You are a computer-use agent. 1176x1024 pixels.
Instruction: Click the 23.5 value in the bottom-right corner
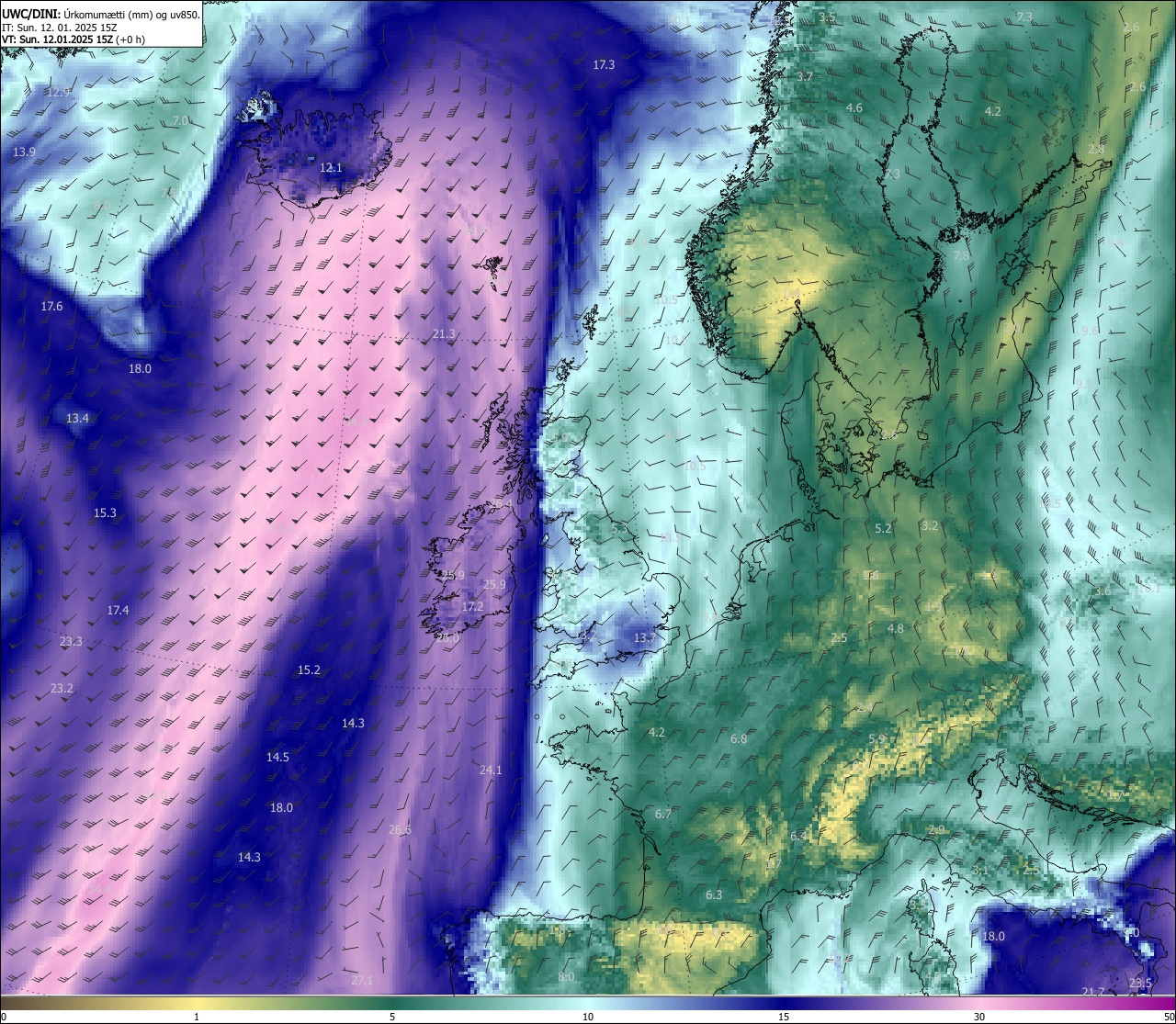(x=1140, y=983)
